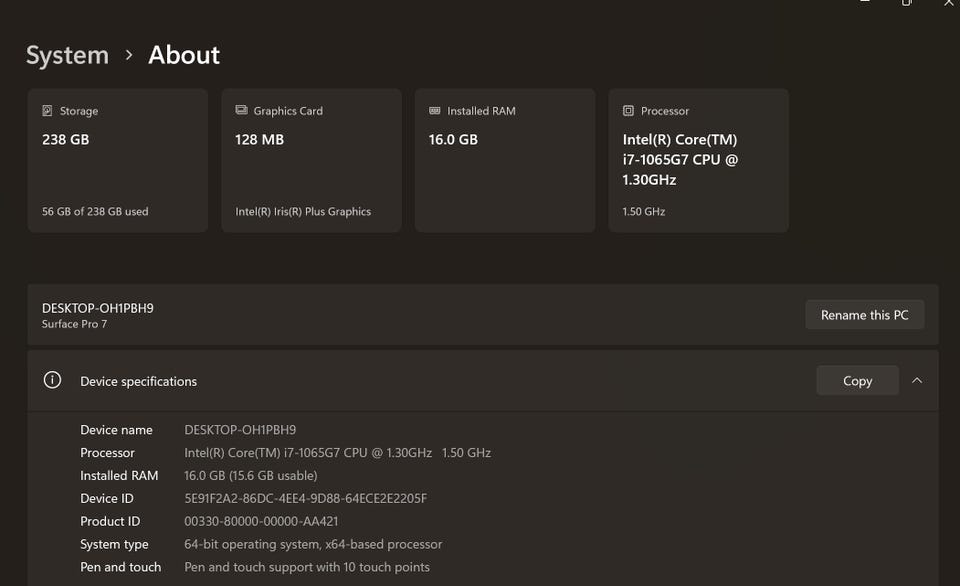This screenshot has width=960, height=586.
Task: Collapse the Device specifications section chevron
Action: [917, 381]
